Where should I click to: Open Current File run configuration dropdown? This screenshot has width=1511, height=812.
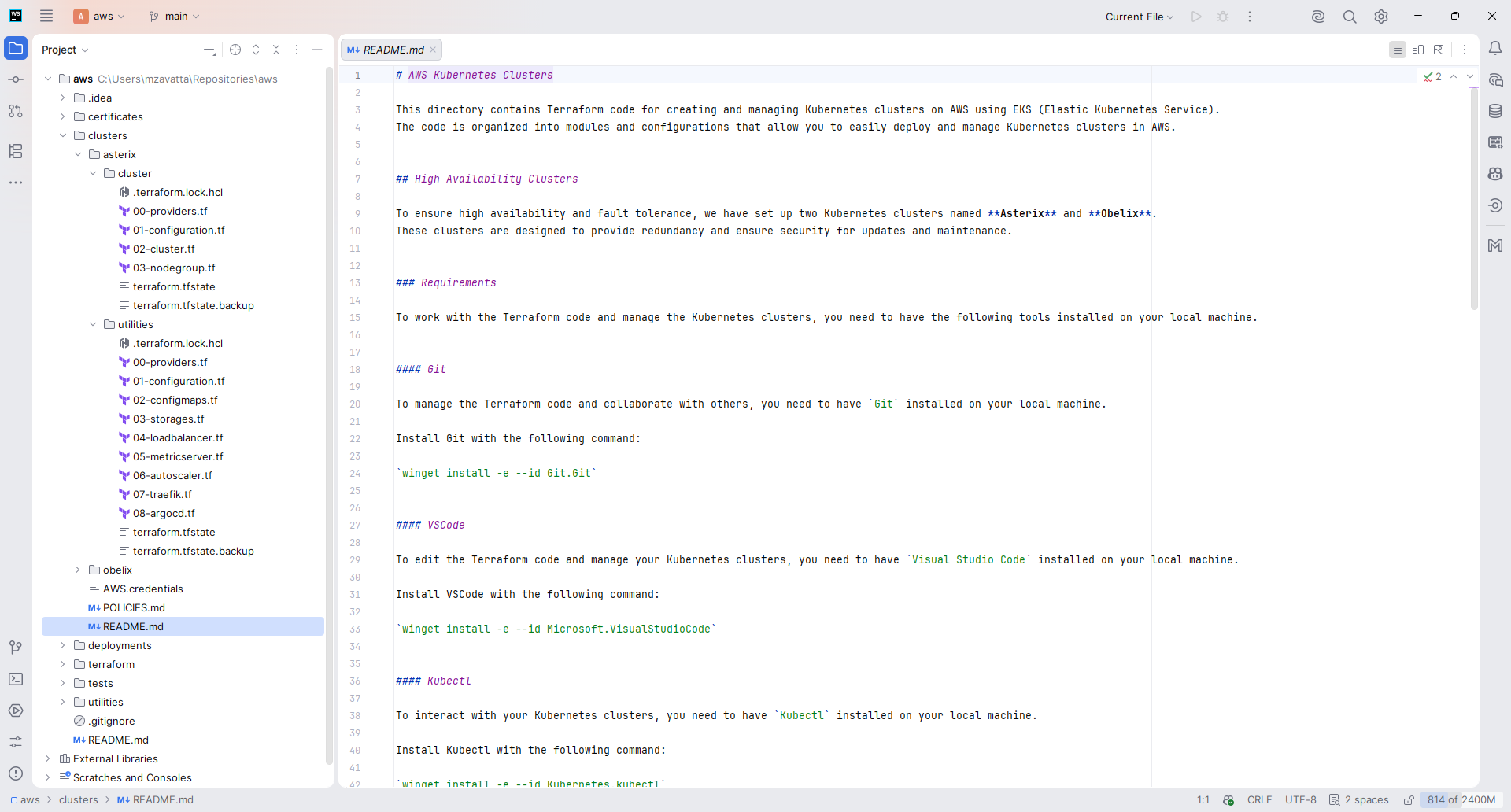pos(1139,17)
